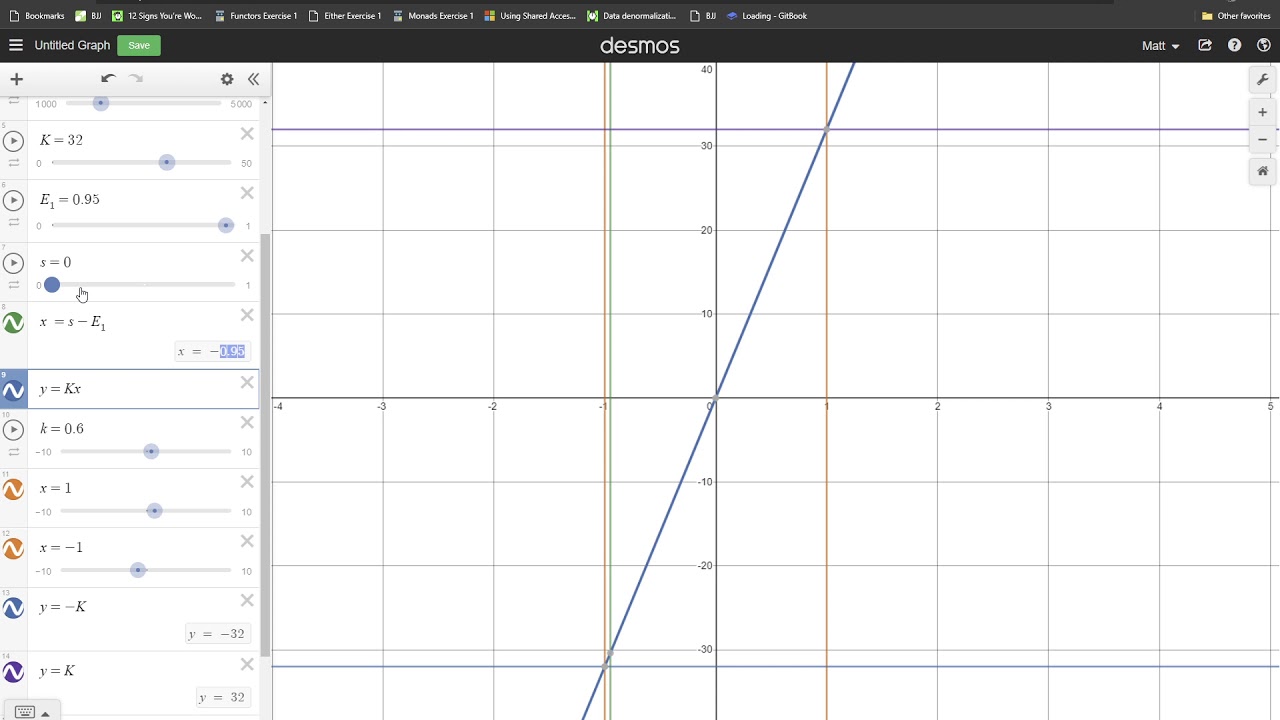This screenshot has height=720, width=1280.
Task: Click the E1 slider handle
Action: [226, 225]
